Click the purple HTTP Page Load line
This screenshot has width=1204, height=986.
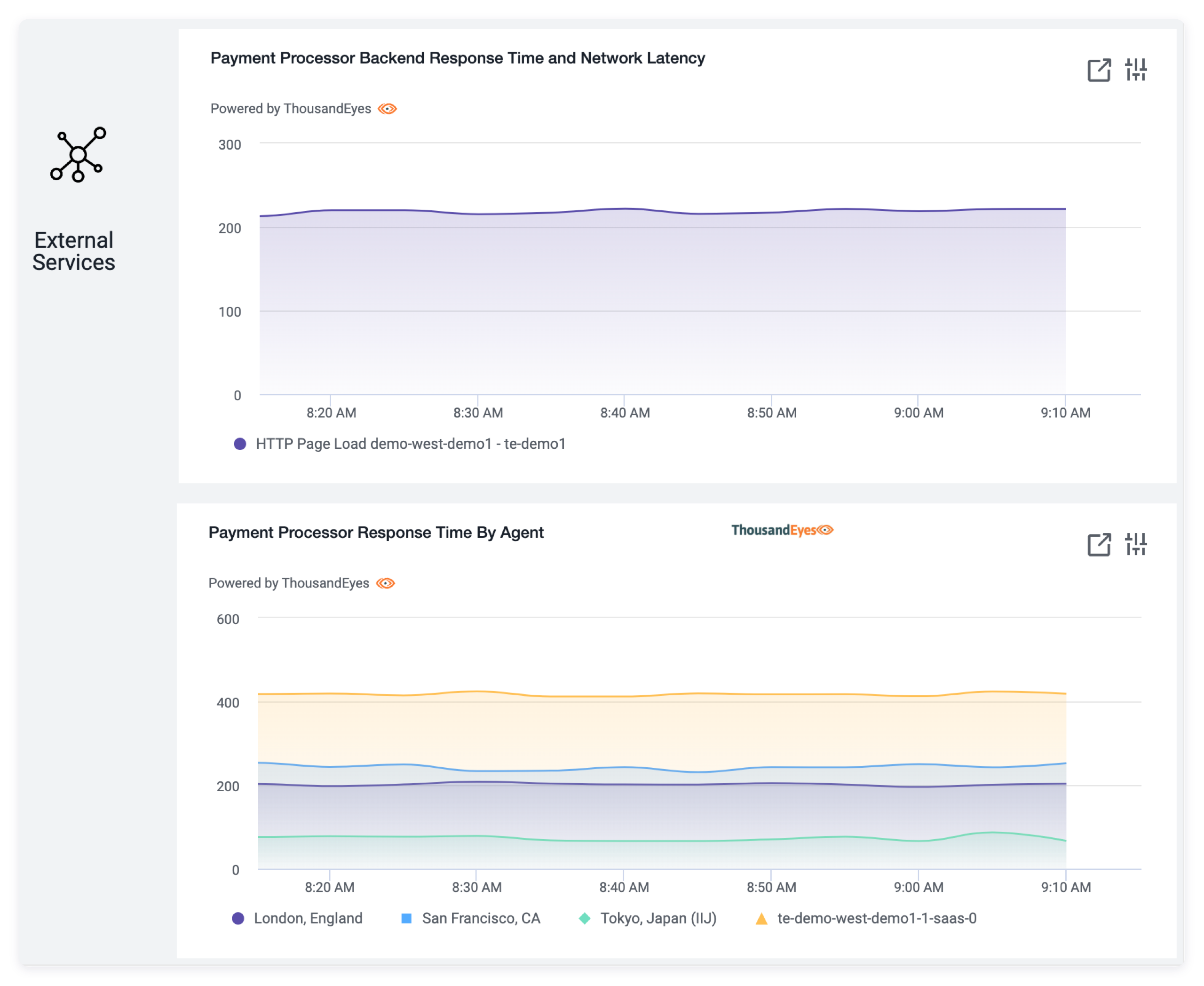pyautogui.click(x=662, y=211)
